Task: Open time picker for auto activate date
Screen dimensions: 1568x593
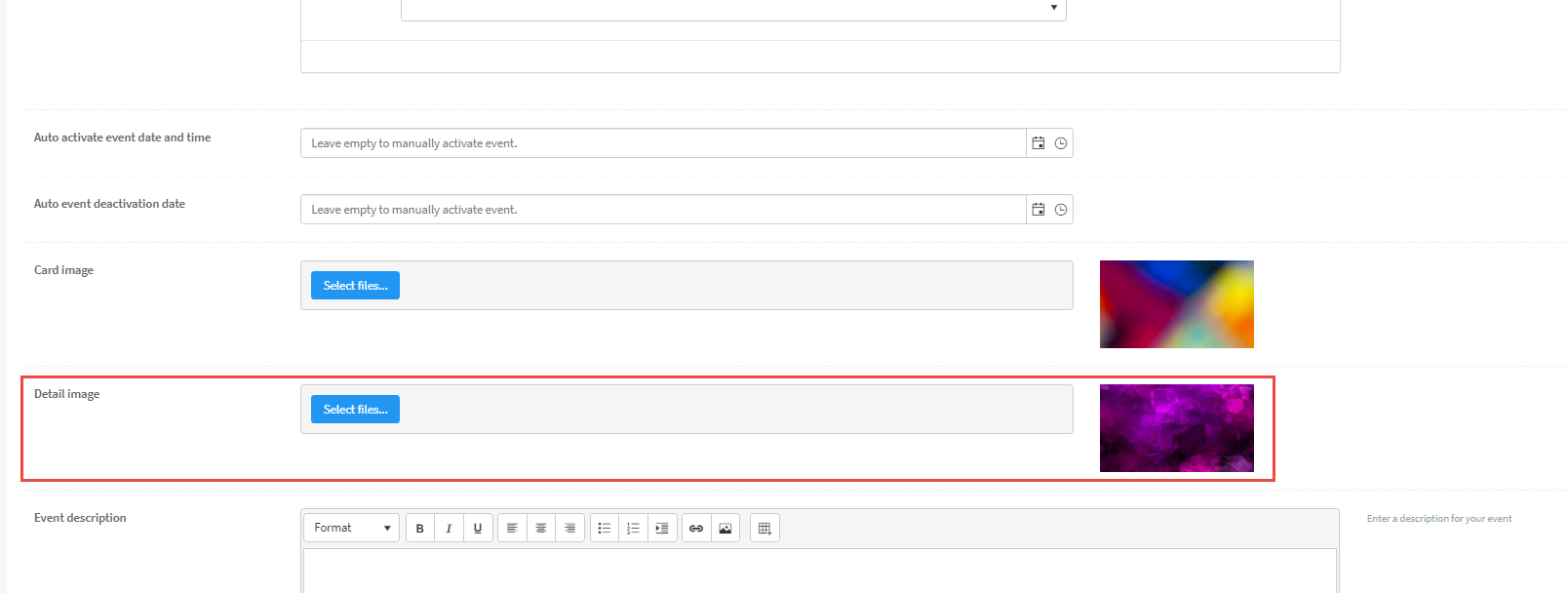Action: pos(1061,143)
